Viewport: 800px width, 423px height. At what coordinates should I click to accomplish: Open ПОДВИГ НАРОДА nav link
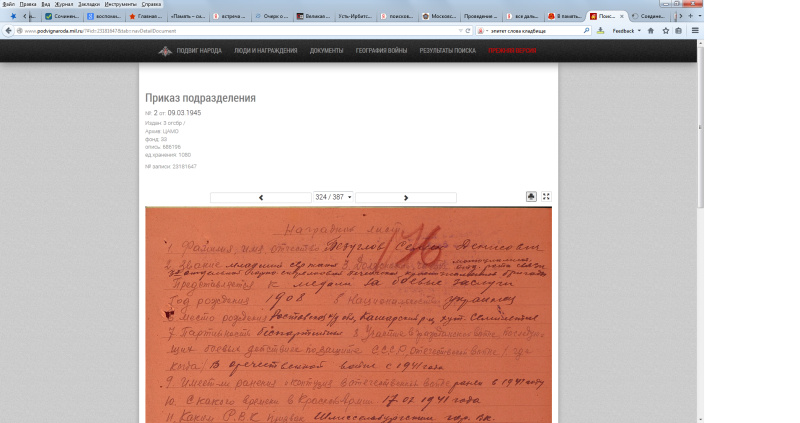pos(199,51)
